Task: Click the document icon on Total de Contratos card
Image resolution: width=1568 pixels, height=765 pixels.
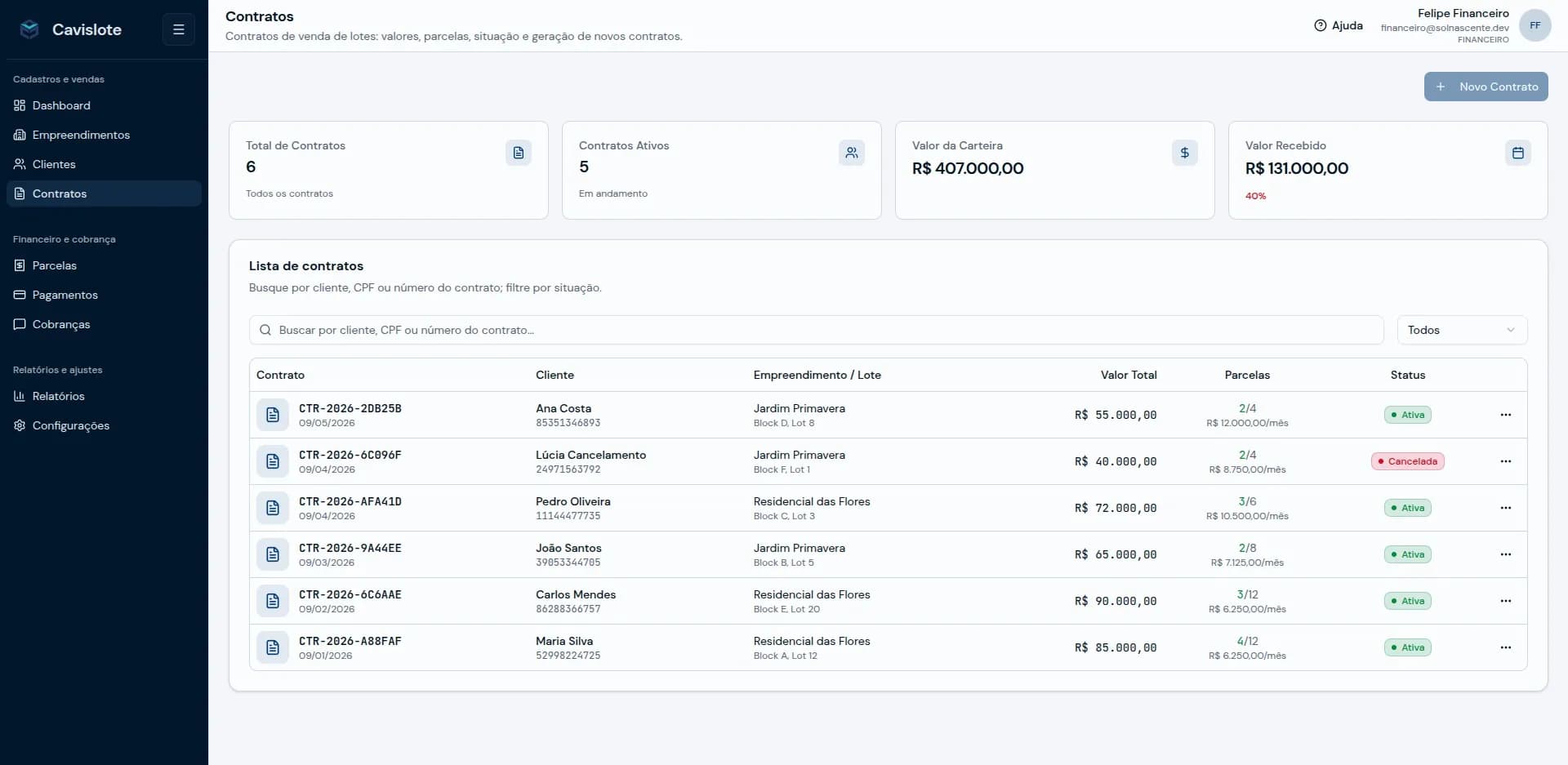Action: click(x=518, y=153)
